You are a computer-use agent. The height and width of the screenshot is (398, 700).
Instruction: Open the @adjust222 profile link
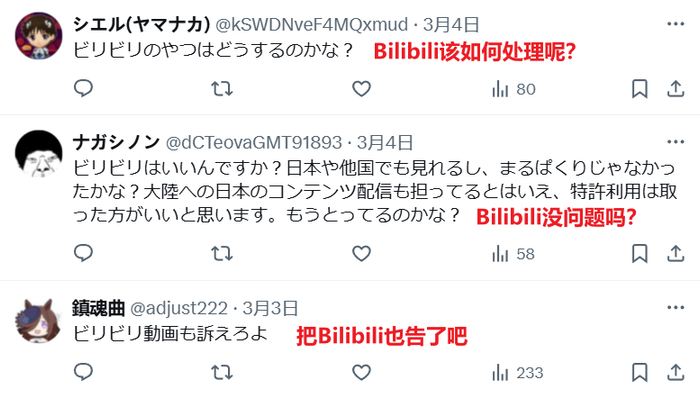click(179, 308)
